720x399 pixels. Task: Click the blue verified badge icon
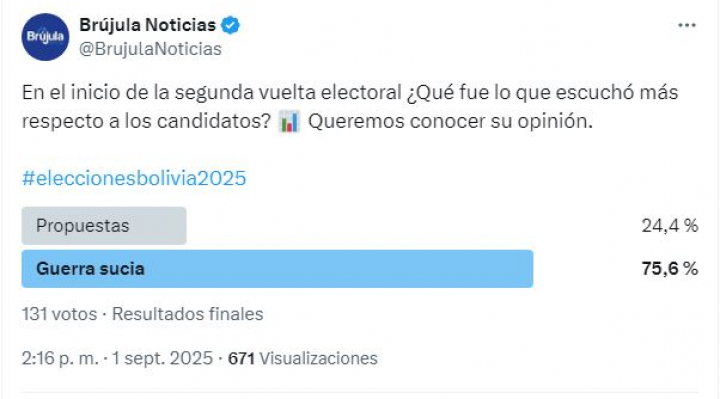coord(231,25)
